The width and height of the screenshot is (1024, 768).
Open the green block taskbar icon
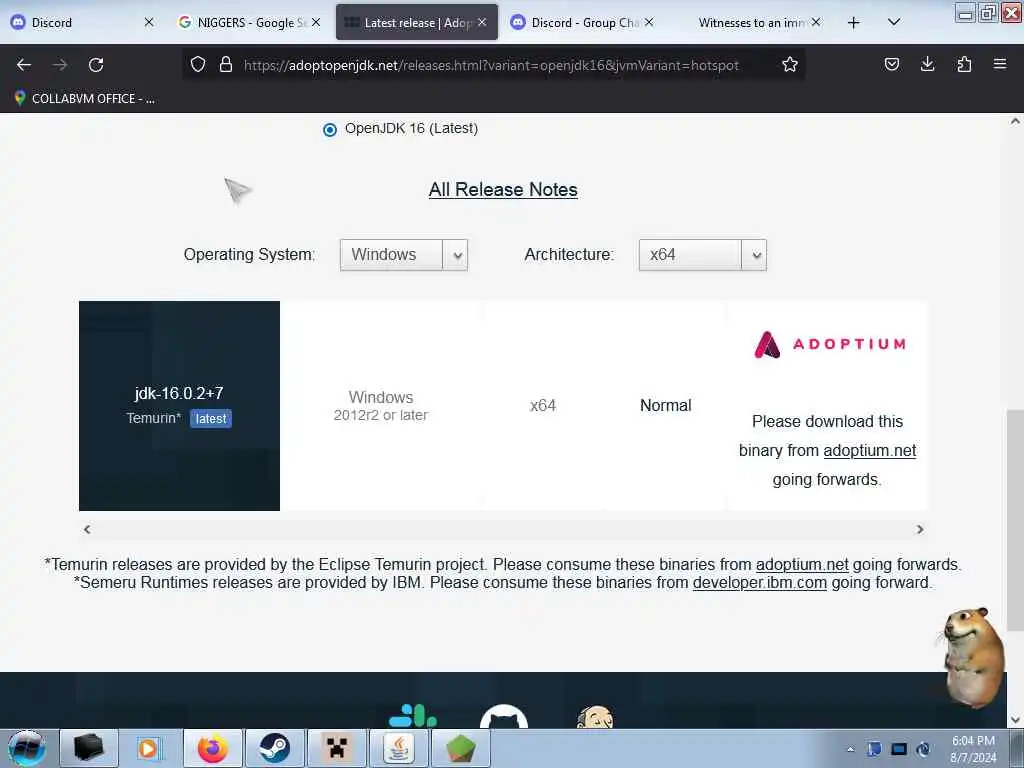(x=460, y=748)
